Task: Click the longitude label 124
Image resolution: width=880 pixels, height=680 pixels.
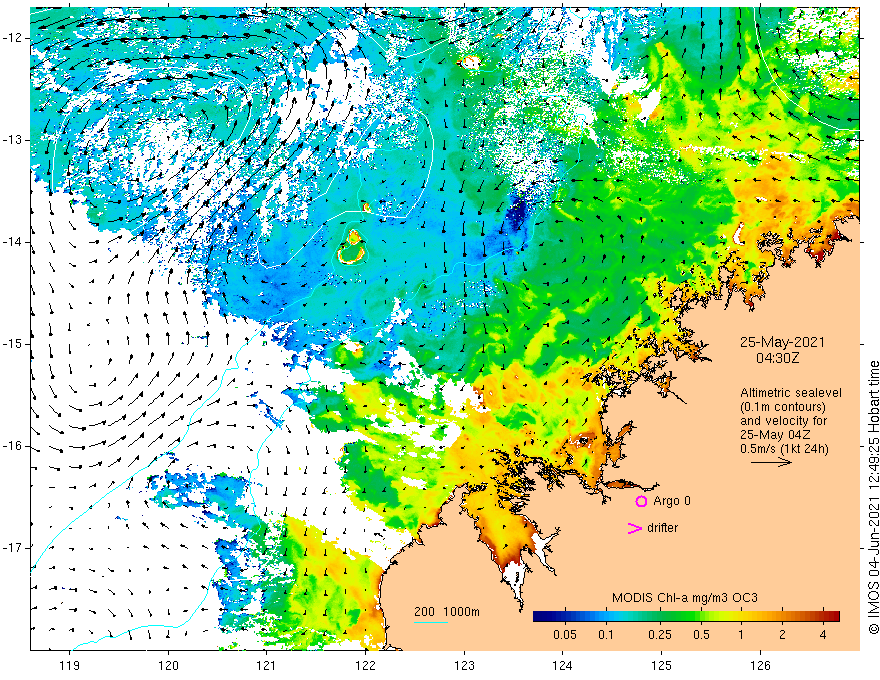Action: pyautogui.click(x=563, y=666)
